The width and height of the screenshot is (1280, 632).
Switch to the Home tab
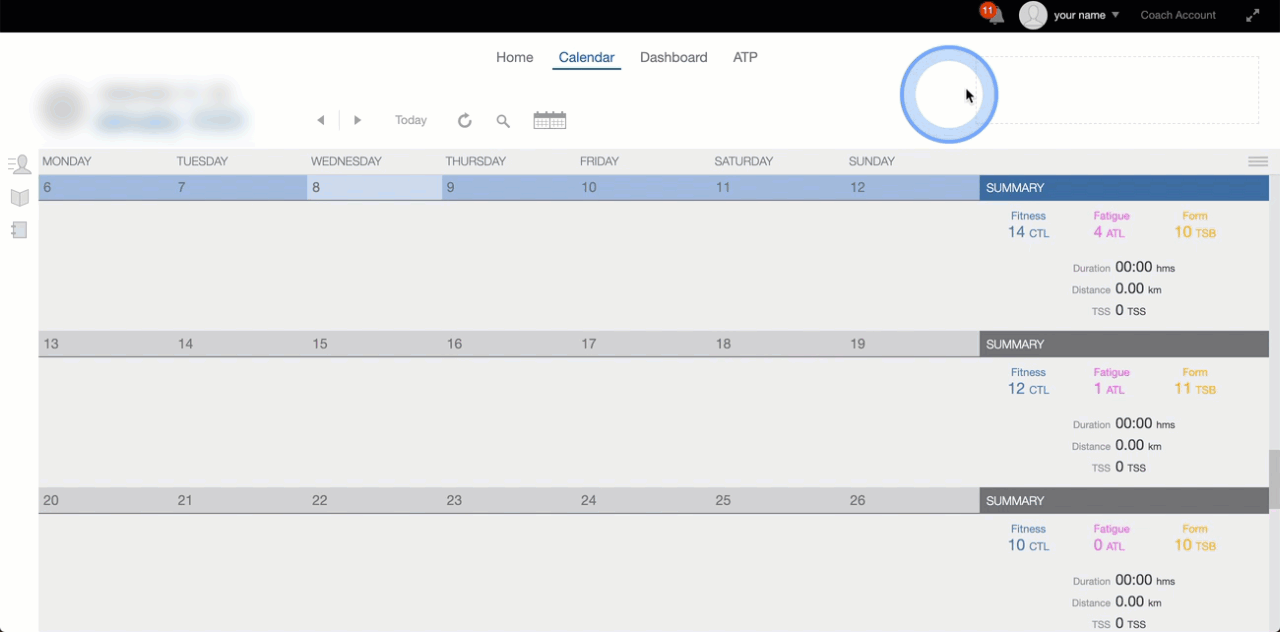click(x=514, y=57)
